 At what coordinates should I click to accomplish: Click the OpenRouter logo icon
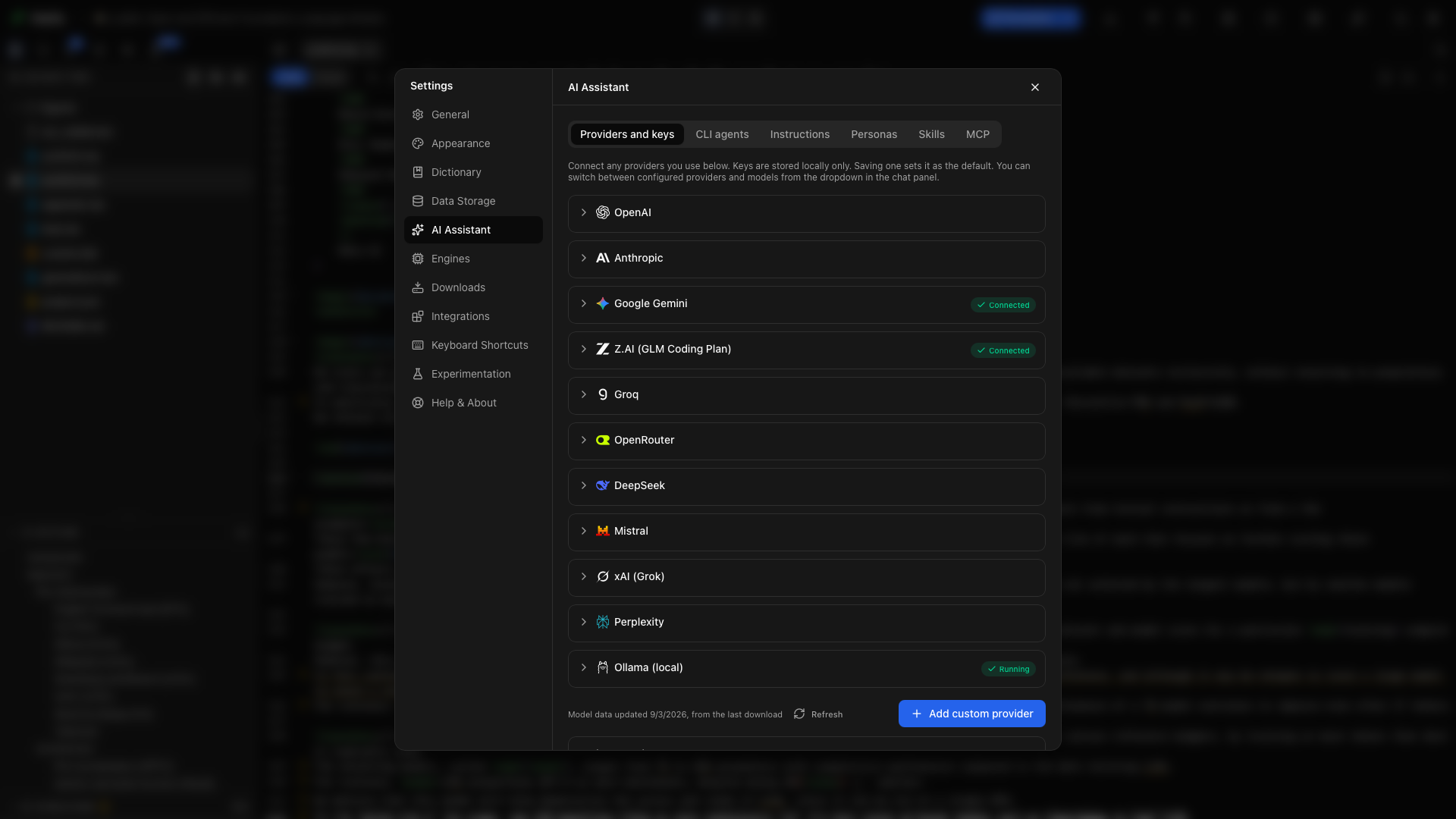[x=603, y=440]
